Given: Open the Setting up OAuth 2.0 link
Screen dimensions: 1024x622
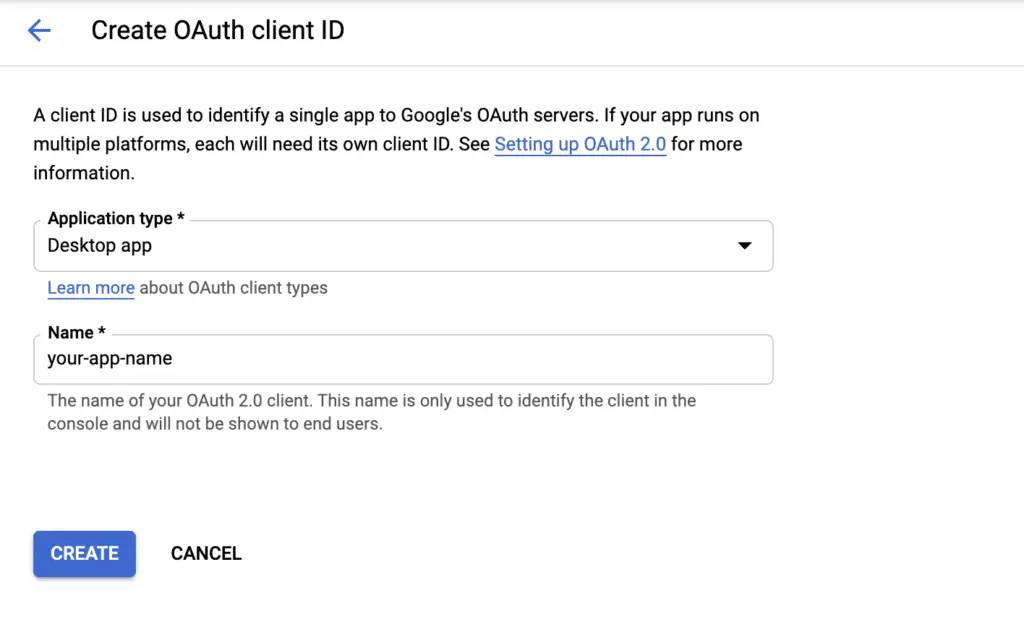Looking at the screenshot, I should coord(580,144).
